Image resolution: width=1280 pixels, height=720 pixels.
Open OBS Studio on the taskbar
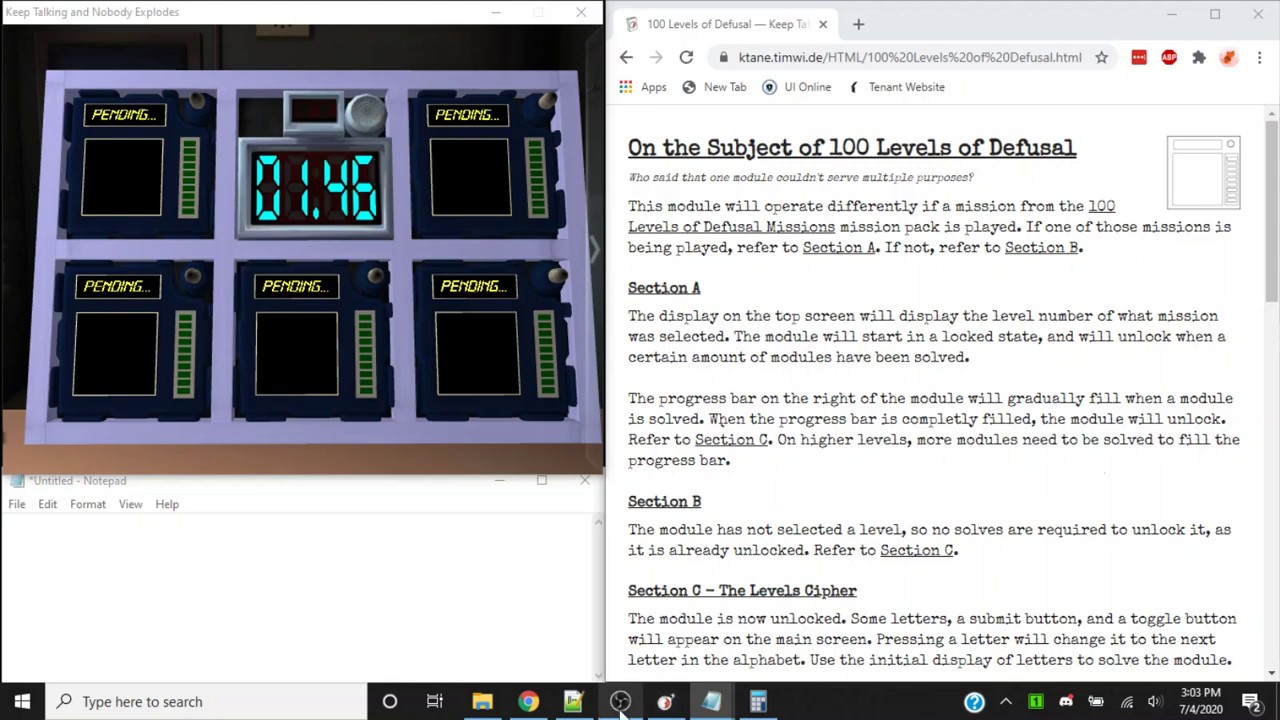pyautogui.click(x=620, y=701)
